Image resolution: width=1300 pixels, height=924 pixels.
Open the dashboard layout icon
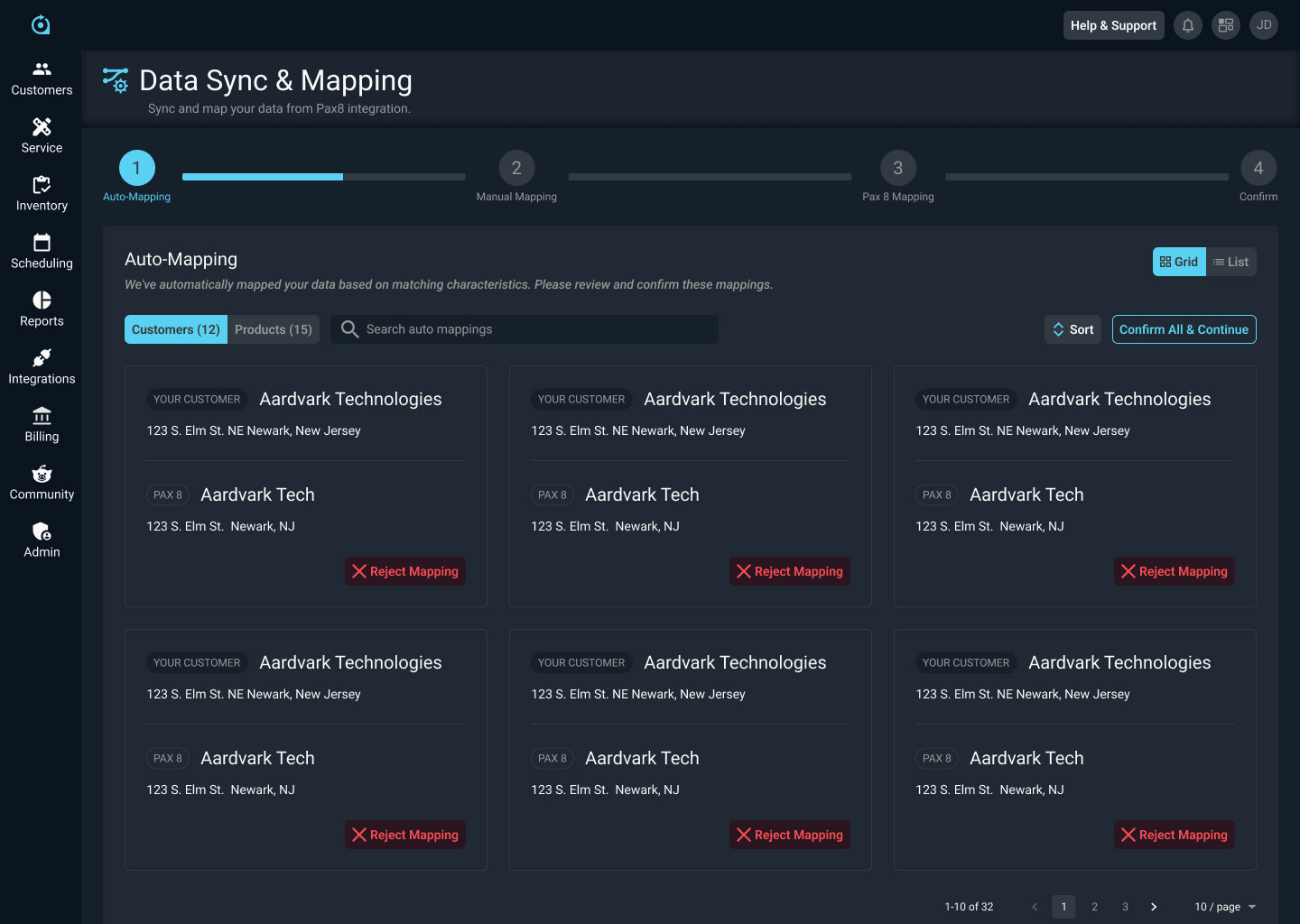click(1226, 25)
